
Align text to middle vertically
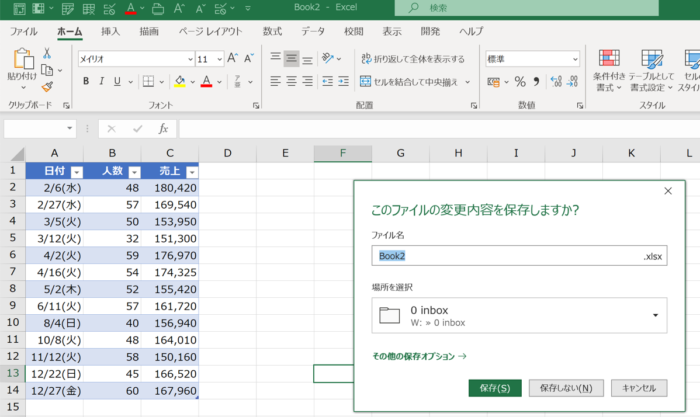[292, 58]
